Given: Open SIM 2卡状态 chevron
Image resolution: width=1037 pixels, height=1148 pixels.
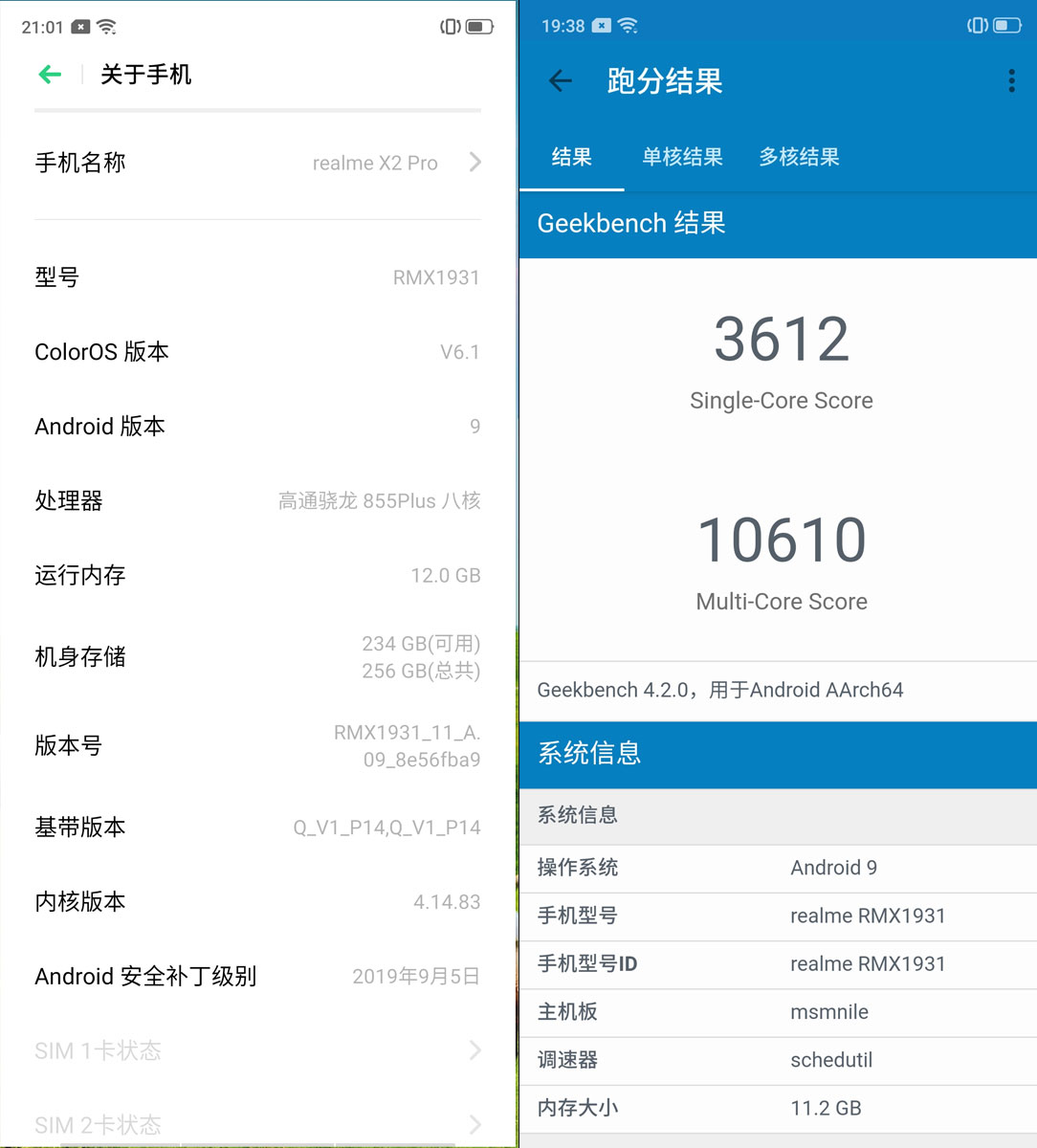Looking at the screenshot, I should [475, 1125].
